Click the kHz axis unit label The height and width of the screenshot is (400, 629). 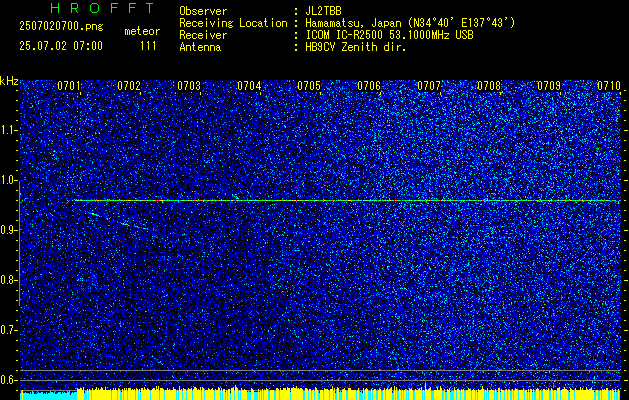pos(9,81)
